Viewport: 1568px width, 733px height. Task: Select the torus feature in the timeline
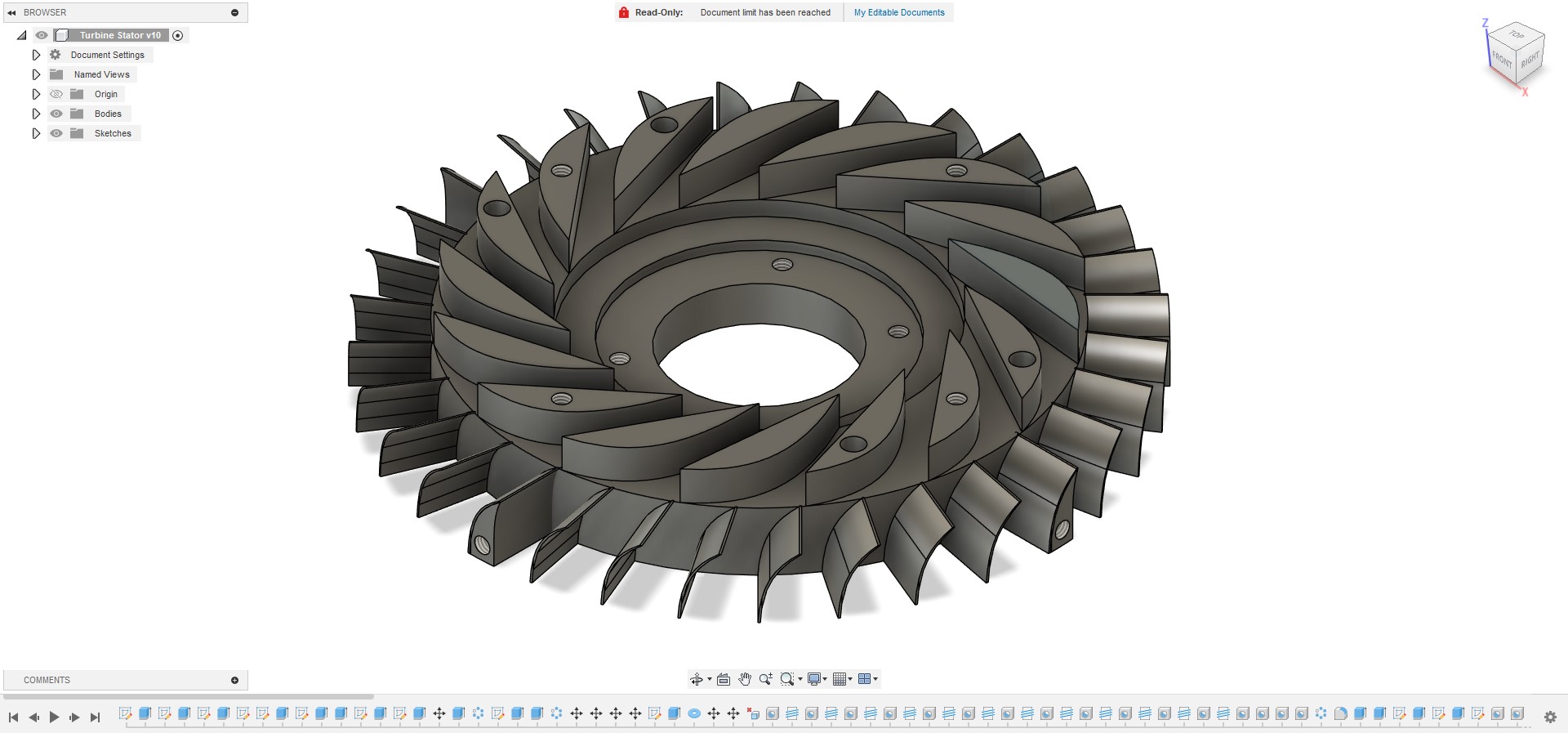tap(694, 713)
